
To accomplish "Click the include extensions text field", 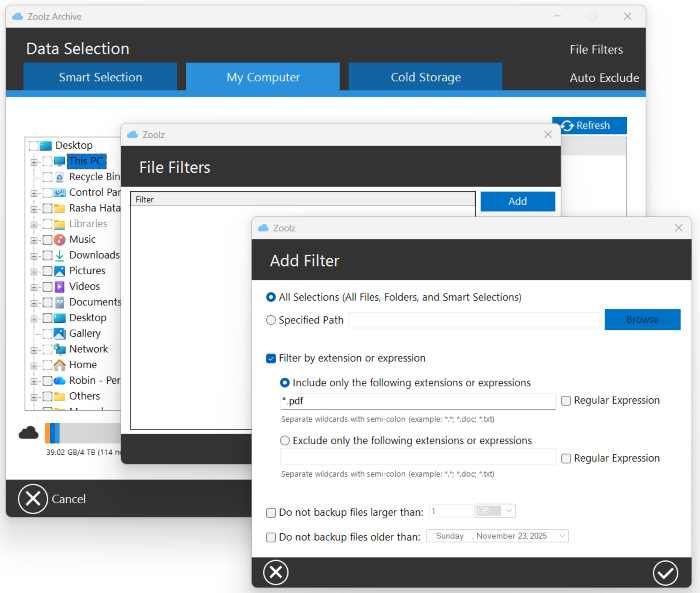I will pos(417,401).
